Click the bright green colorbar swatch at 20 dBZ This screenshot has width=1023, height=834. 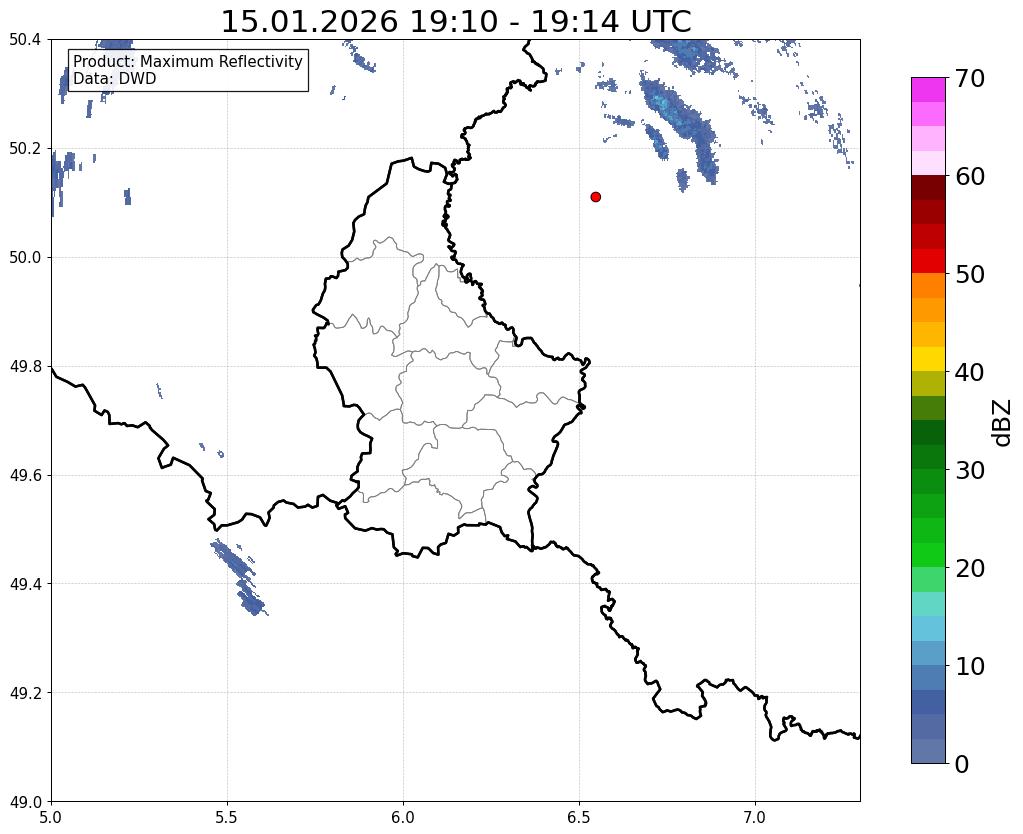tap(928, 555)
